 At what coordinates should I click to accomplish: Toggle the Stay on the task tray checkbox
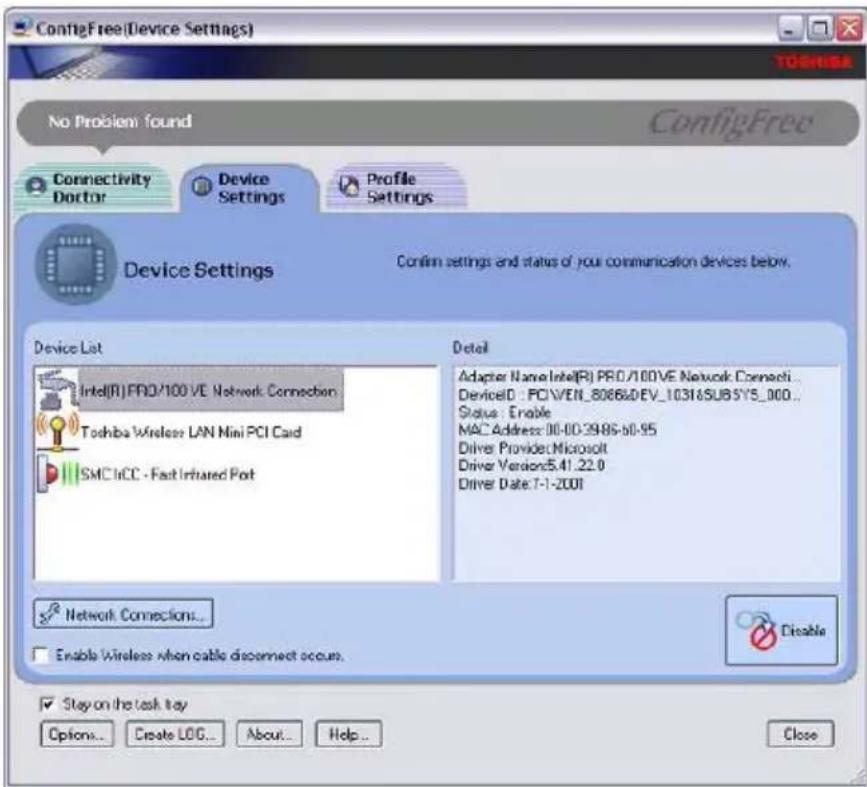coord(48,704)
